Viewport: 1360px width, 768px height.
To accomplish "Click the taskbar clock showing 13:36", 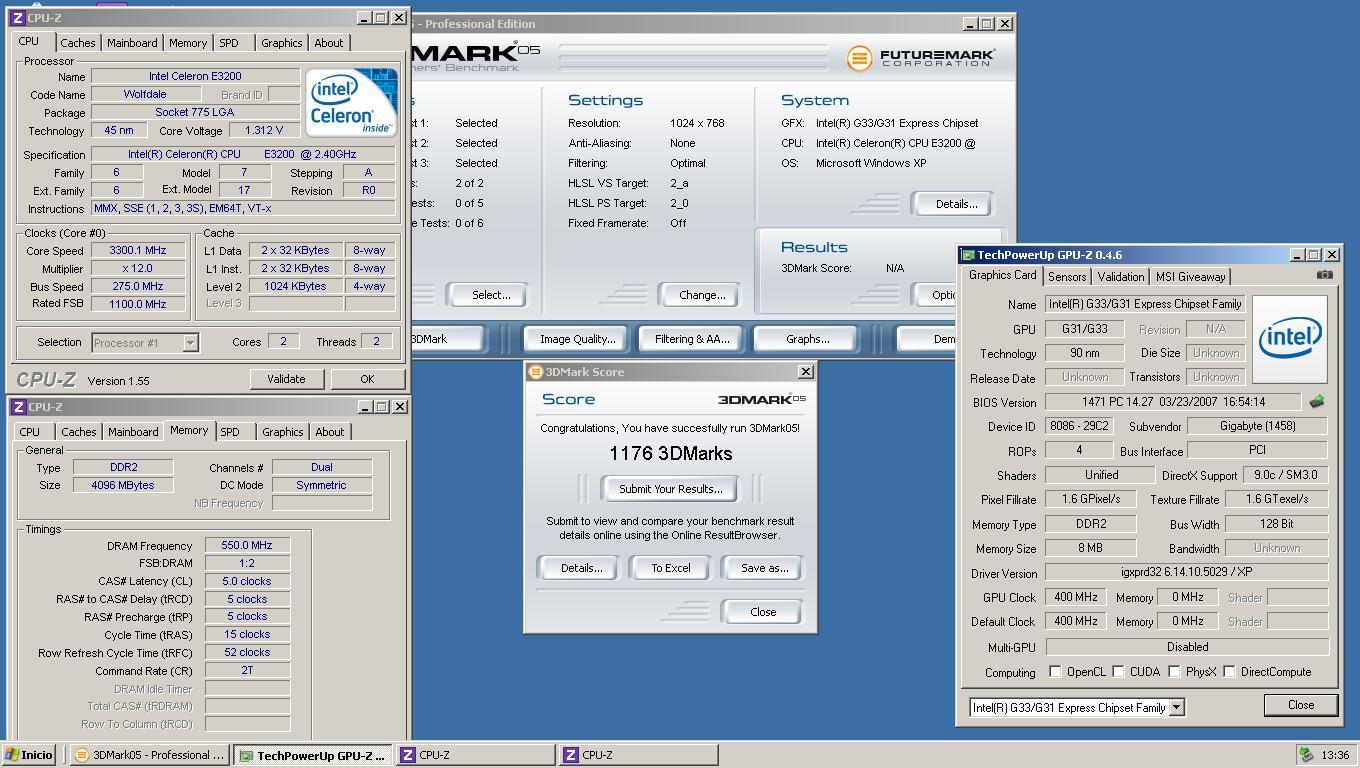I will (x=1334, y=755).
